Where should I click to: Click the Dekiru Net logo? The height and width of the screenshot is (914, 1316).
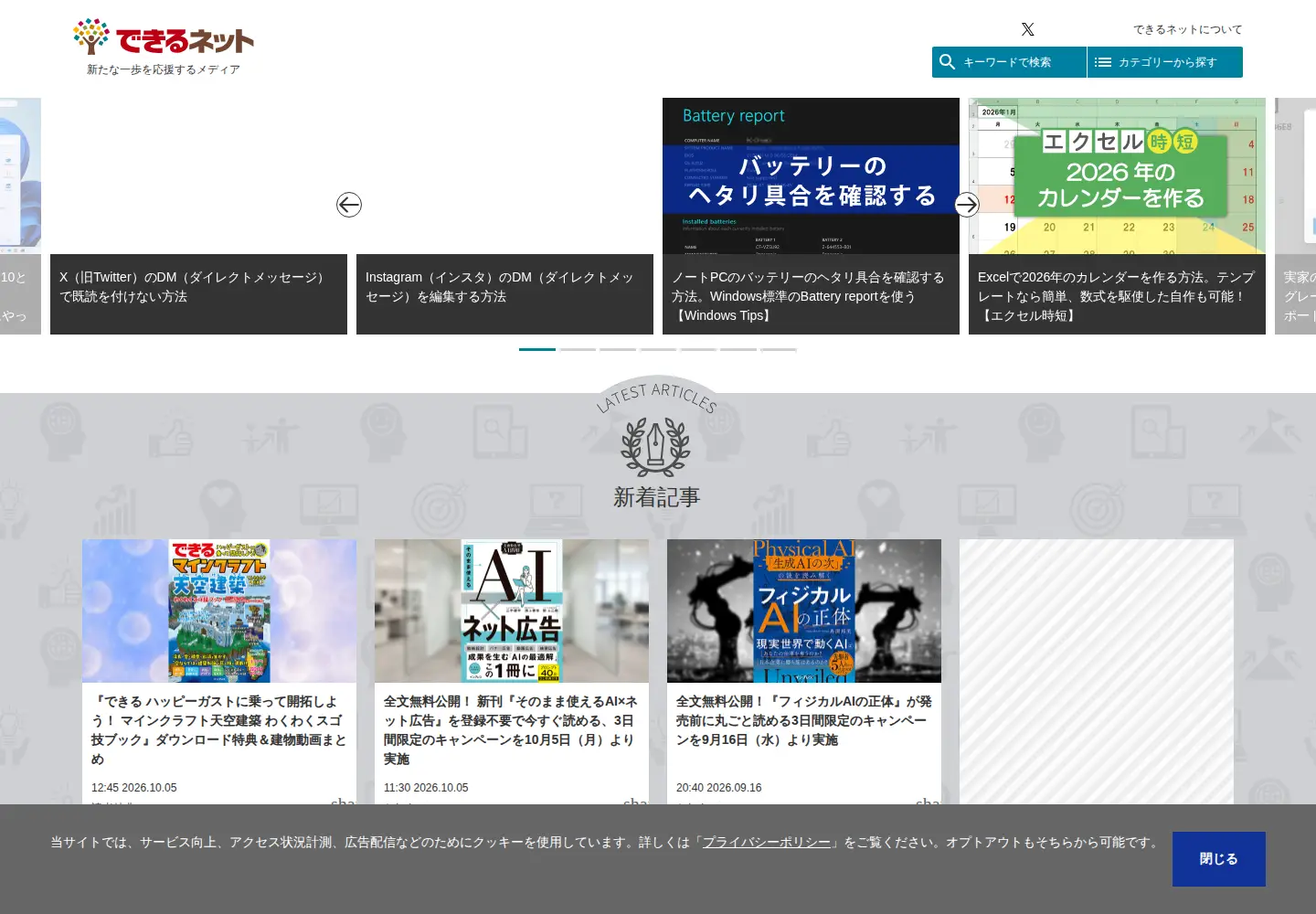tap(164, 37)
